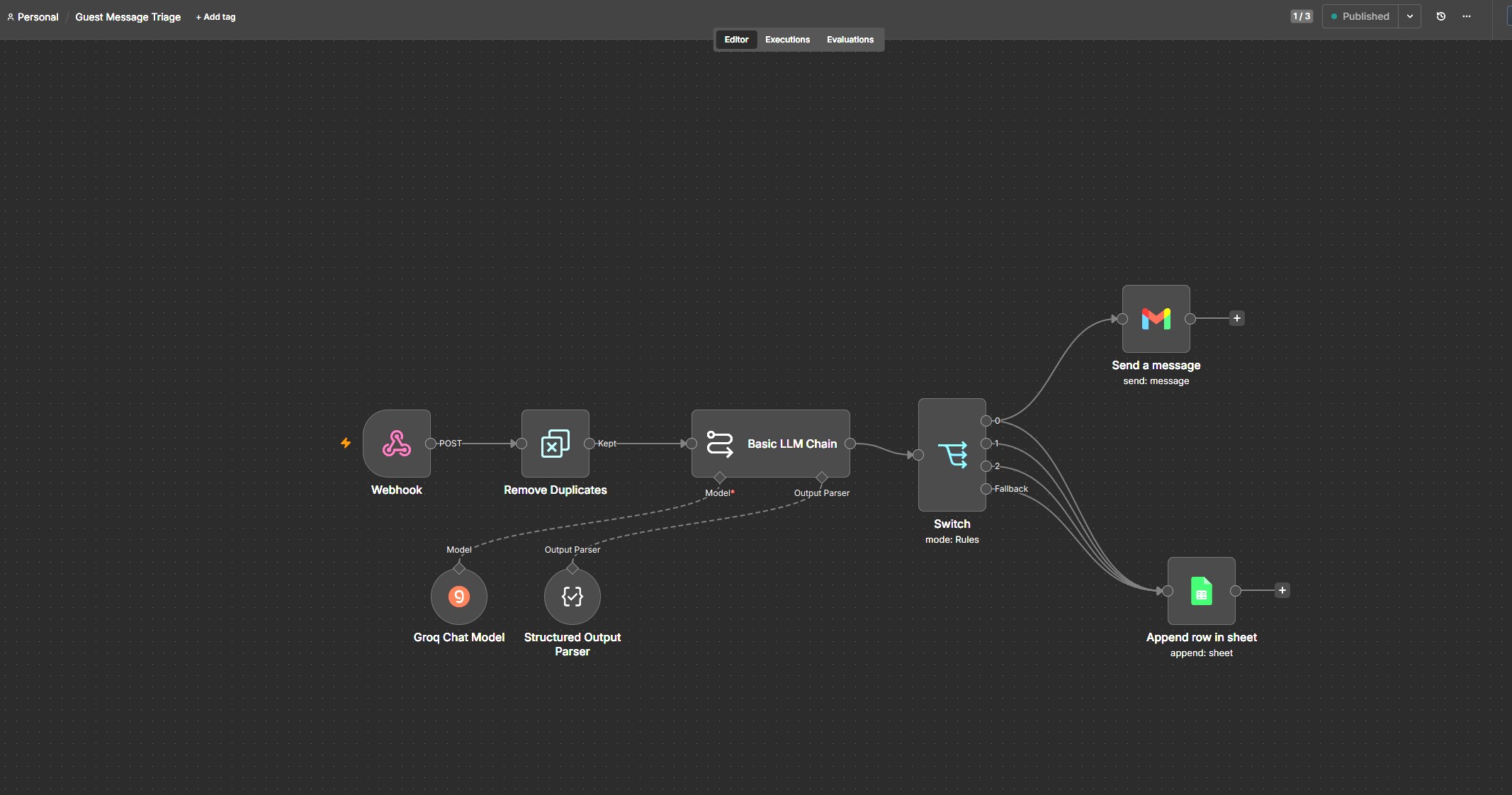Click the Switch output 2 connector
Viewport: 1512px width, 795px height.
pos(986,466)
